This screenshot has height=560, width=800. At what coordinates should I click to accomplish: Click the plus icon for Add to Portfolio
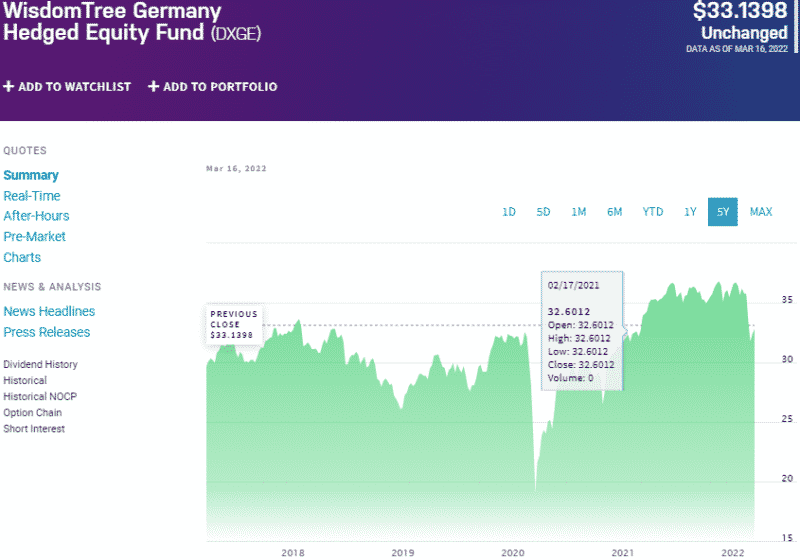tap(154, 87)
